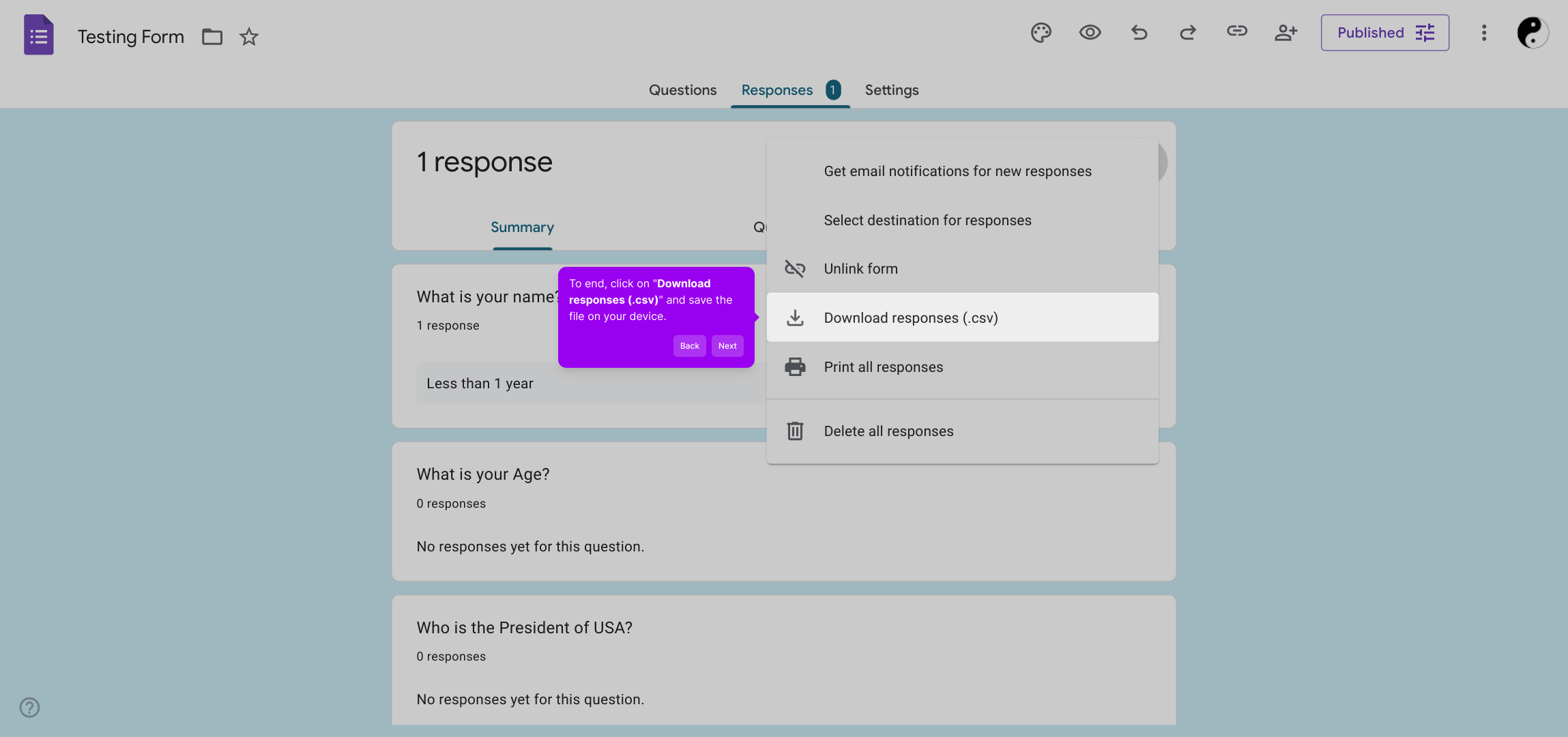Preview the form with the eye icon
Viewport: 1568px width, 737px height.
[1090, 33]
